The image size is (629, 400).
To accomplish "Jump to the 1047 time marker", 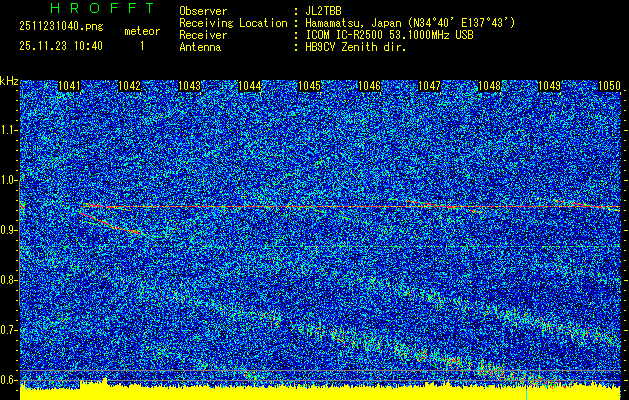I will pyautogui.click(x=429, y=87).
